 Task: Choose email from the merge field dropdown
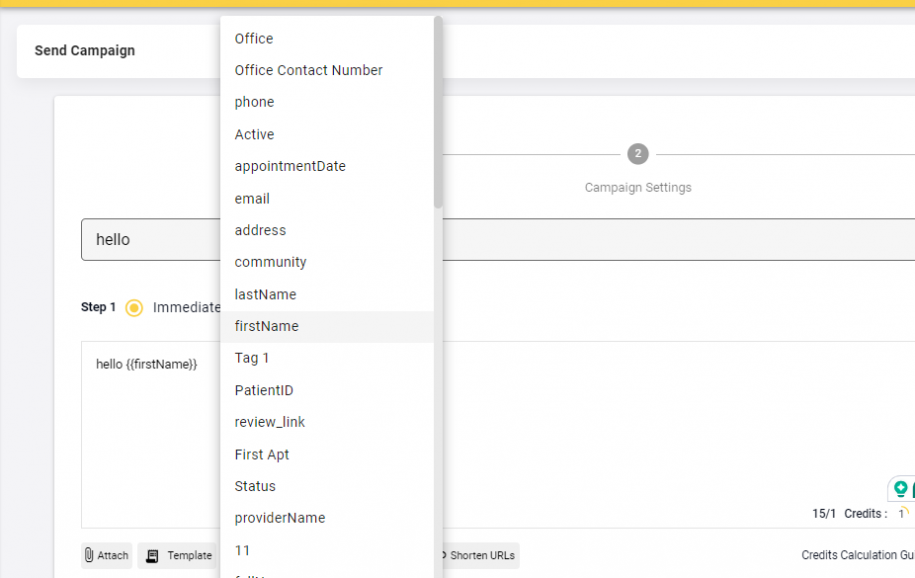252,198
